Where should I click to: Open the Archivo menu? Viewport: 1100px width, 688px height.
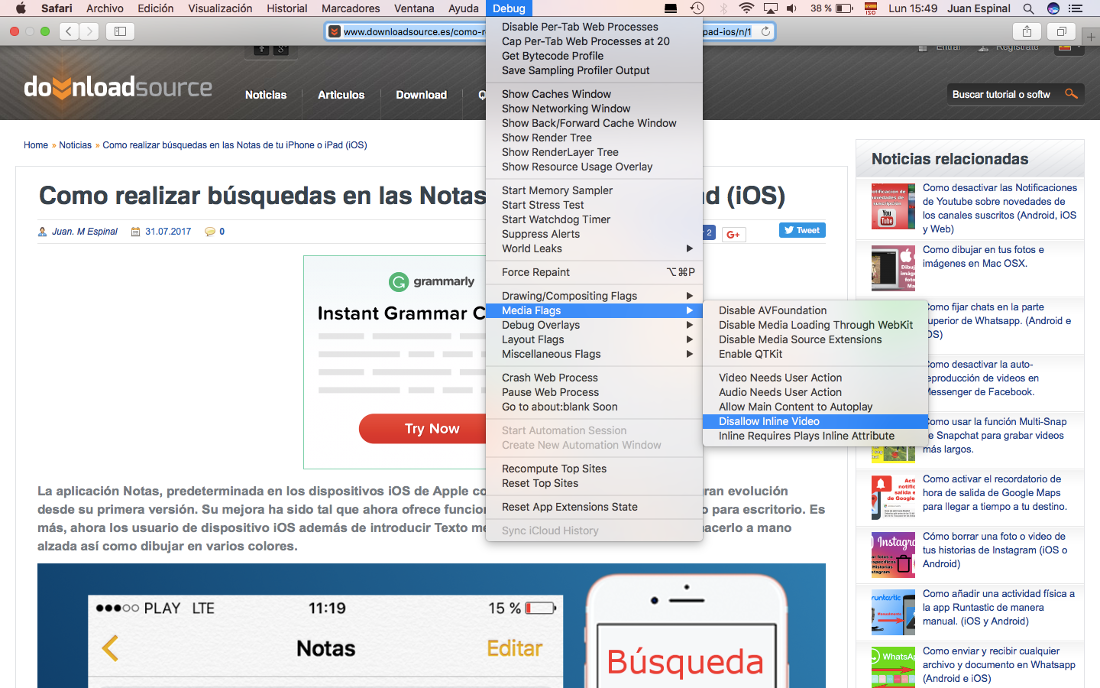coord(105,8)
